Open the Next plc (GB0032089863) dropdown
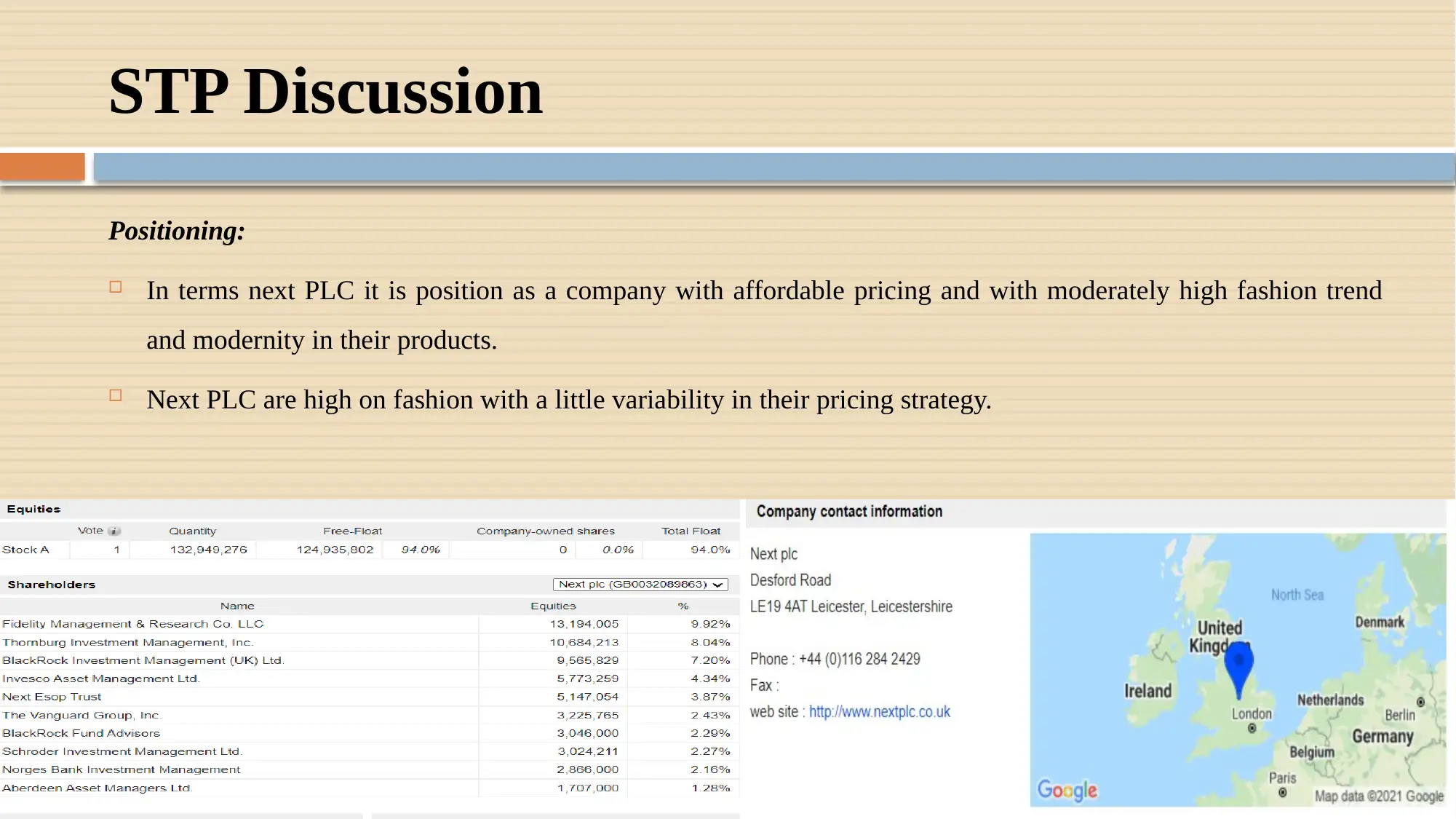 tap(640, 585)
